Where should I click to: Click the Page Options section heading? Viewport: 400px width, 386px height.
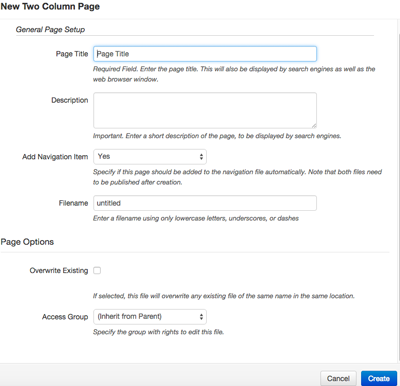click(x=27, y=242)
